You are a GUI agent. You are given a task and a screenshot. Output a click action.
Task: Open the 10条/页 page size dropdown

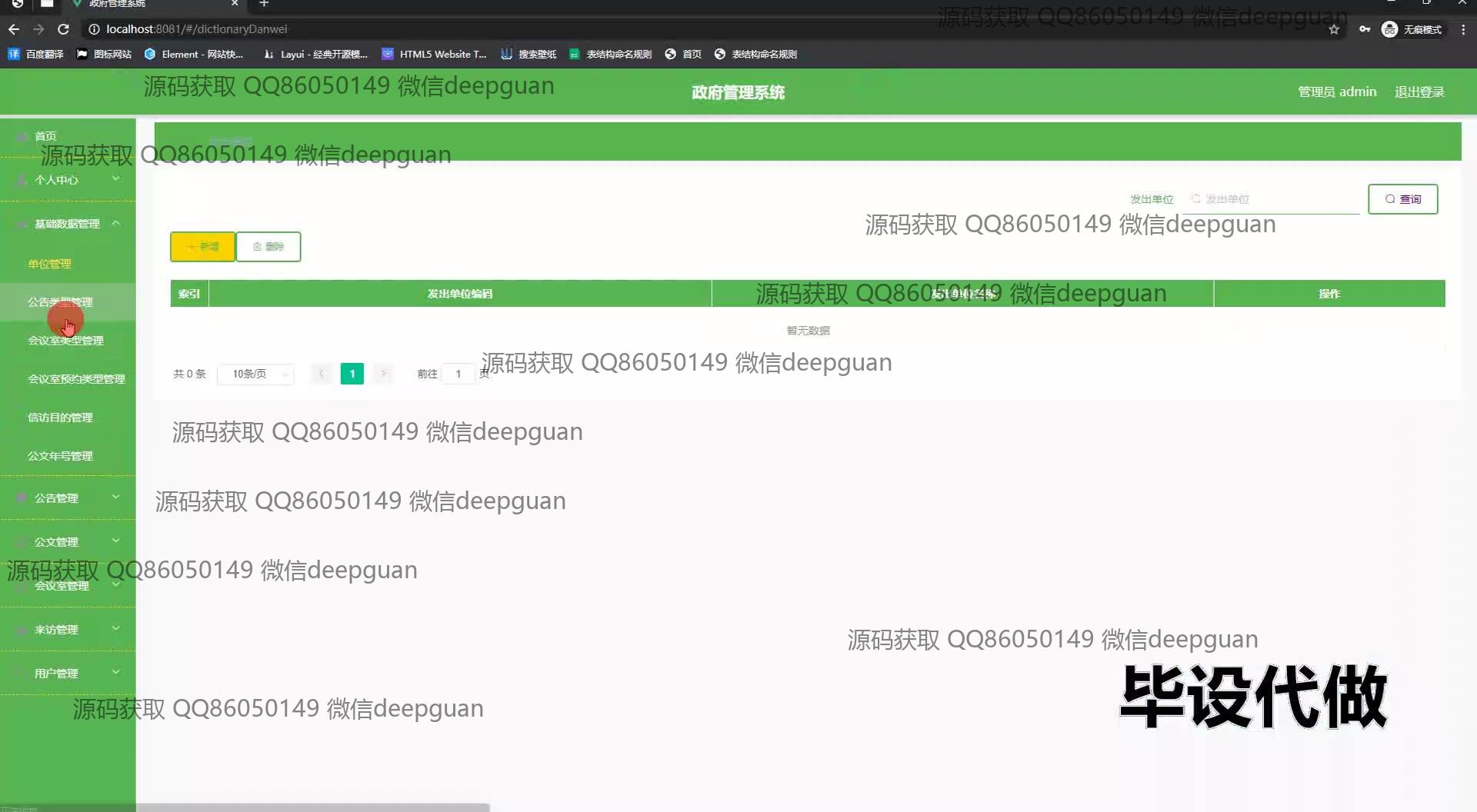[x=255, y=374]
